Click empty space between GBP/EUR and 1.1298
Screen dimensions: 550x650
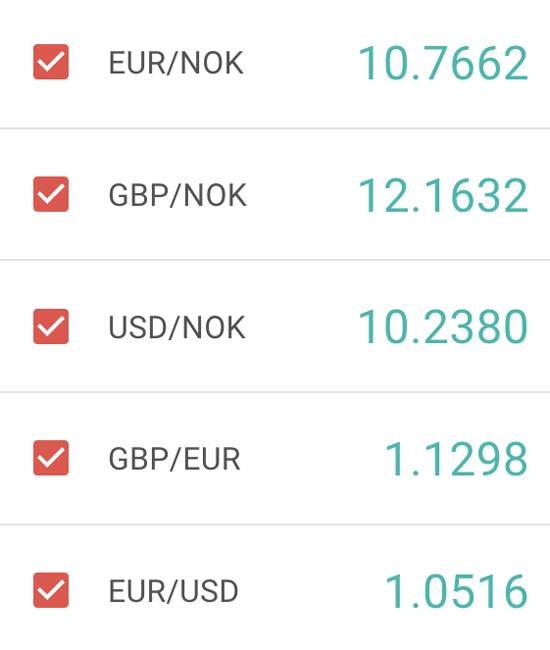[x=313, y=459]
